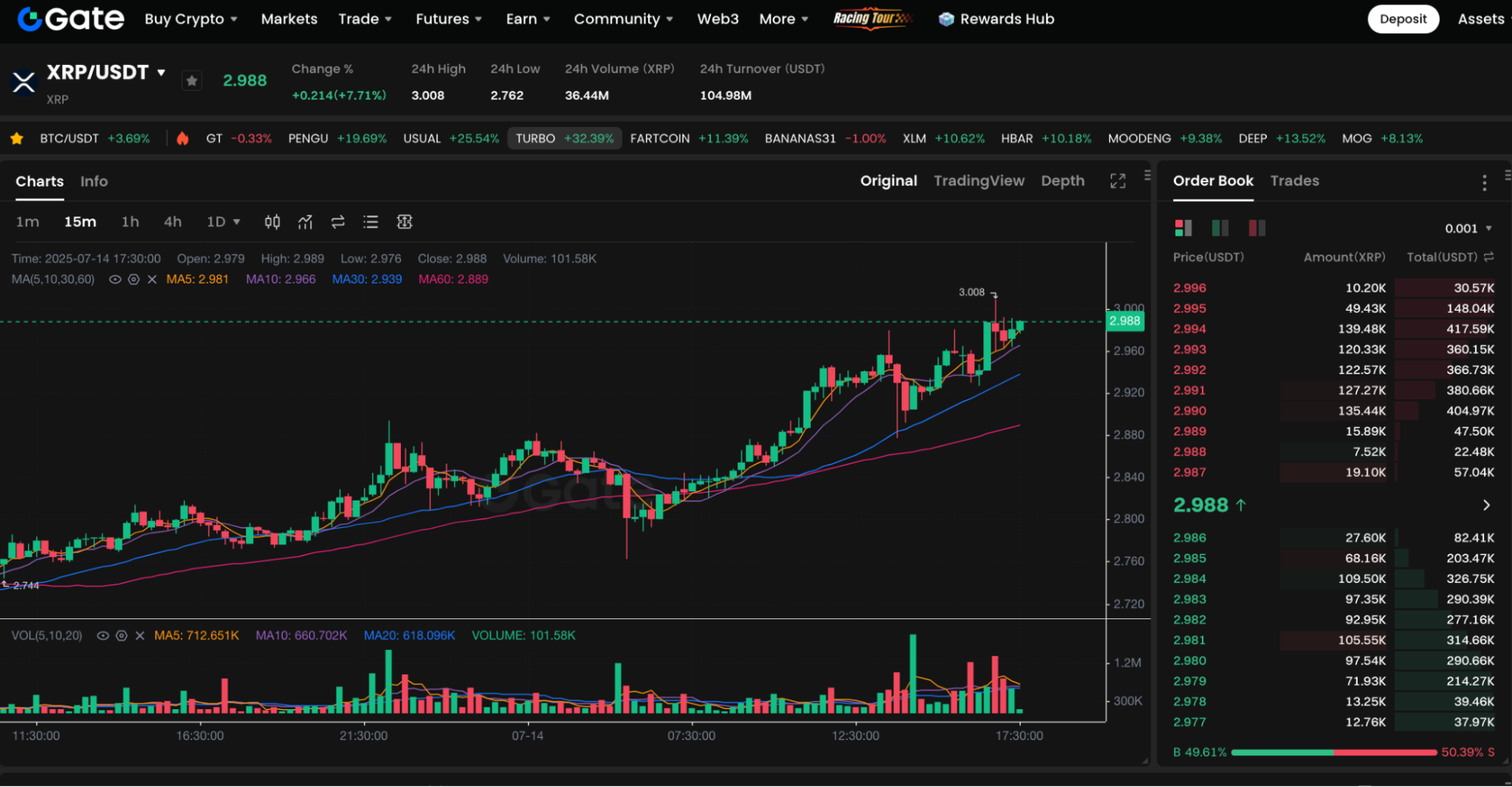Screen dimensions: 1512x787
Task: Open the 0.001 price precision dropdown
Action: click(1468, 228)
